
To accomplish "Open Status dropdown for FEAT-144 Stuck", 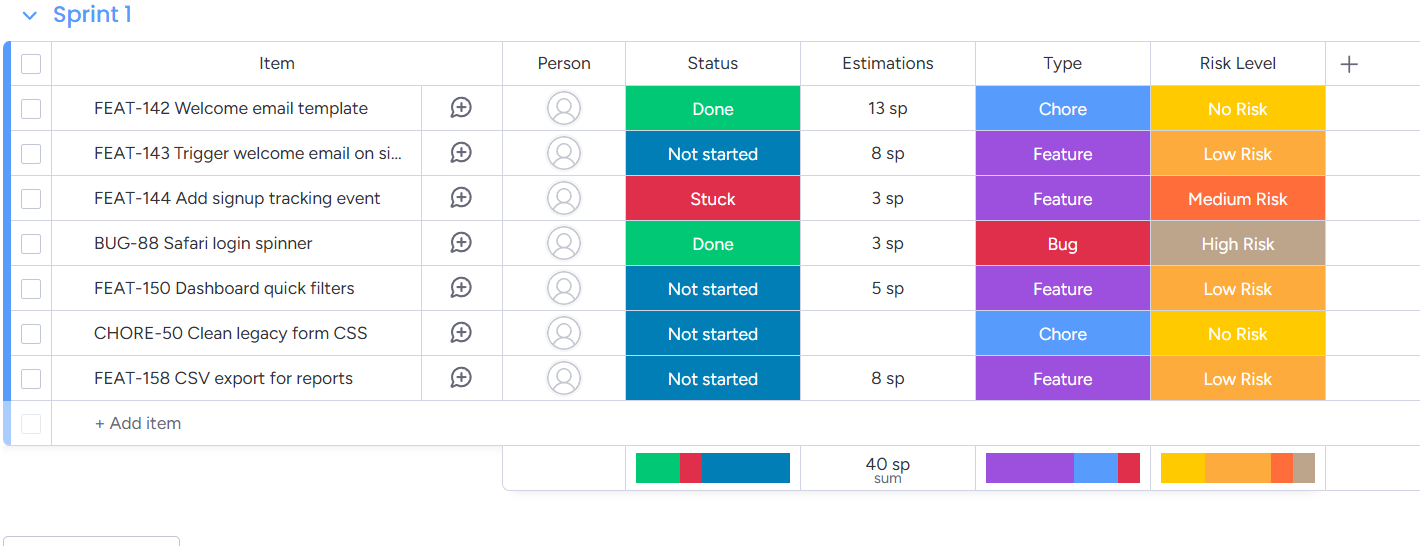I will pos(713,198).
